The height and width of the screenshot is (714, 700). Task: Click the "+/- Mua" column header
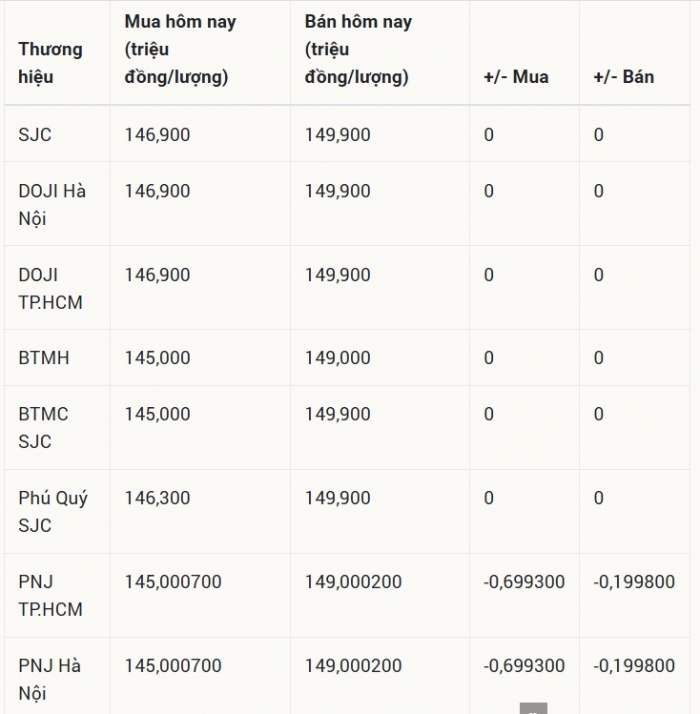pyautogui.click(x=516, y=77)
